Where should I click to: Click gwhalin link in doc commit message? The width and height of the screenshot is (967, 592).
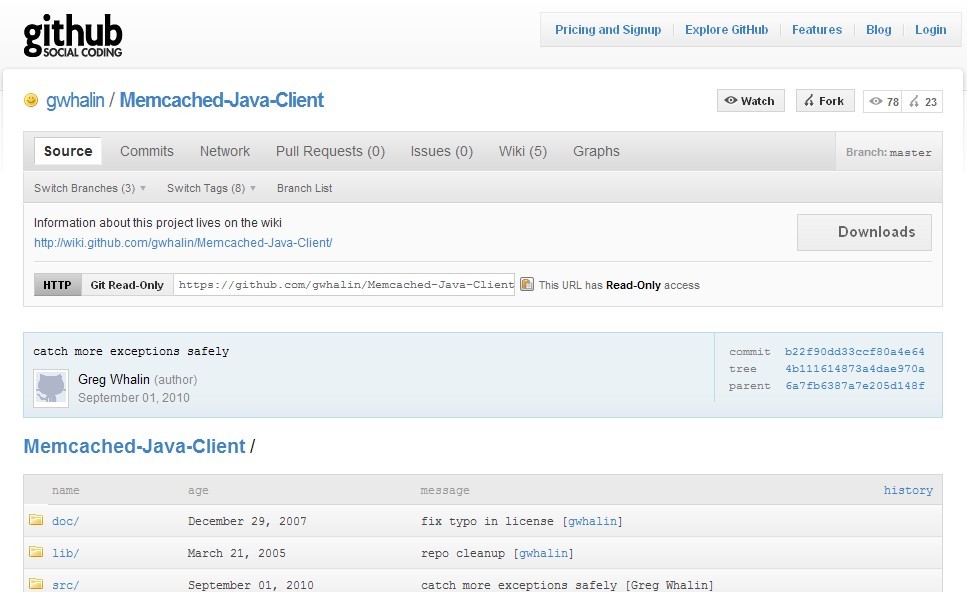pyautogui.click(x=592, y=522)
